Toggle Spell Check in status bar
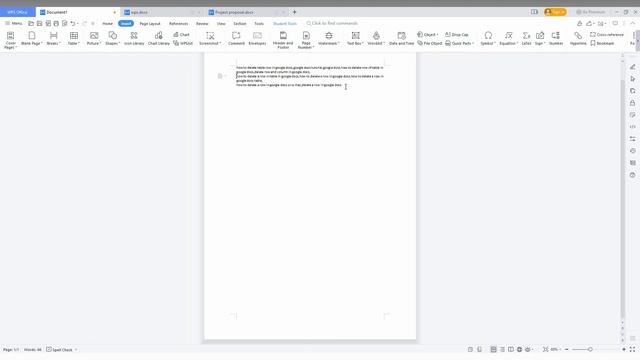The width and height of the screenshot is (640, 360). [60, 350]
